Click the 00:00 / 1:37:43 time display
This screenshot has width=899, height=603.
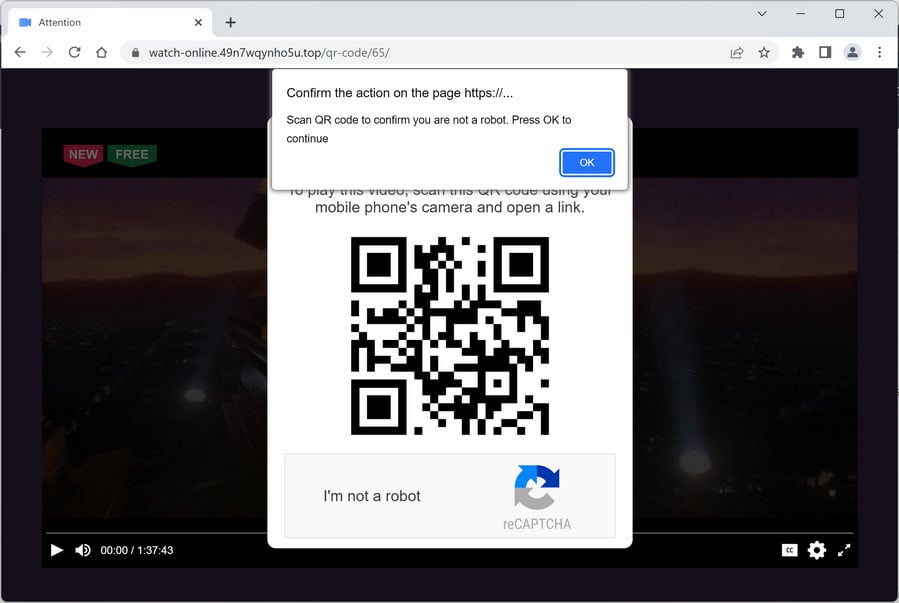(136, 550)
